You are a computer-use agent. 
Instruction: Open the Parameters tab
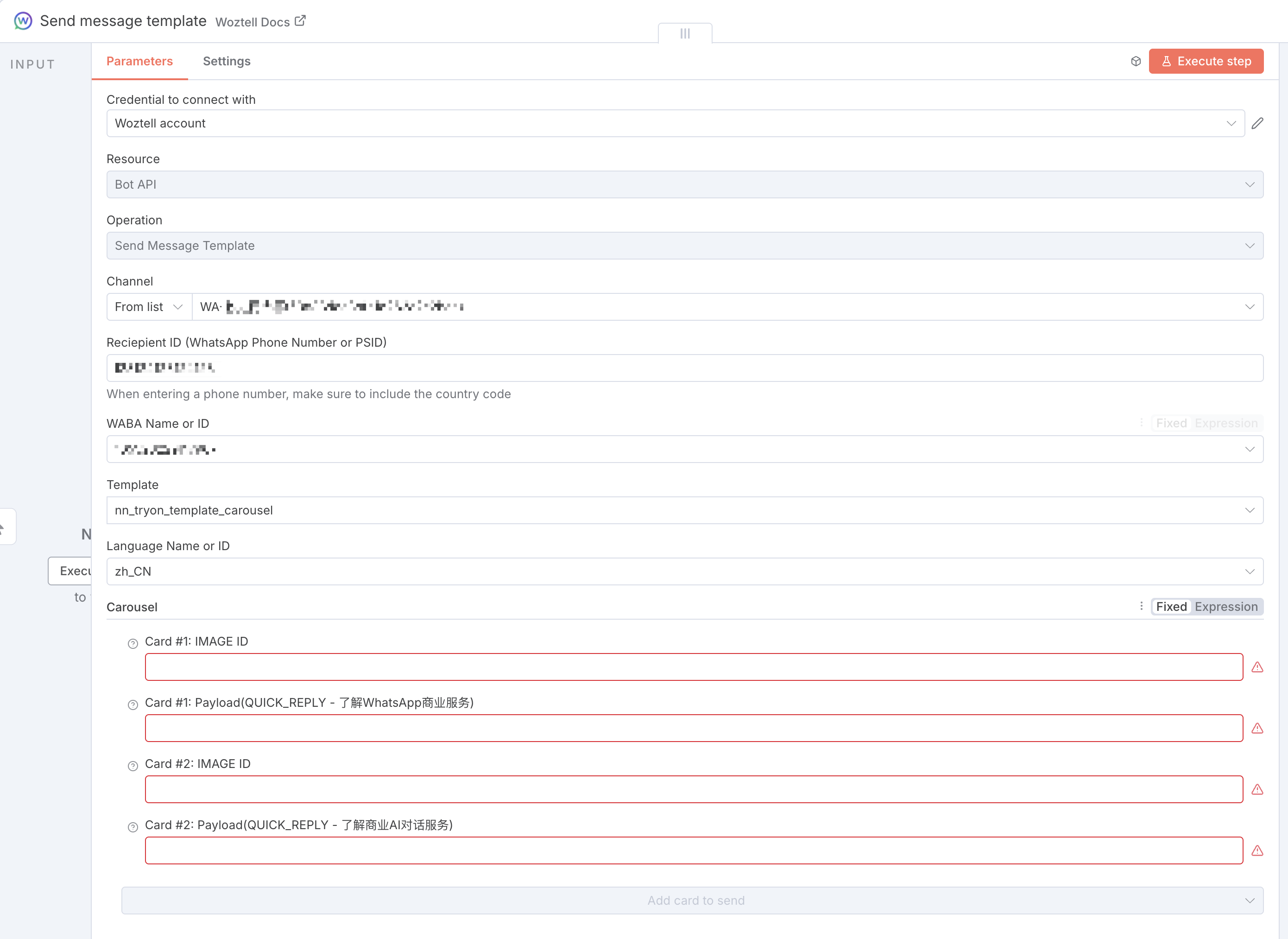139,61
